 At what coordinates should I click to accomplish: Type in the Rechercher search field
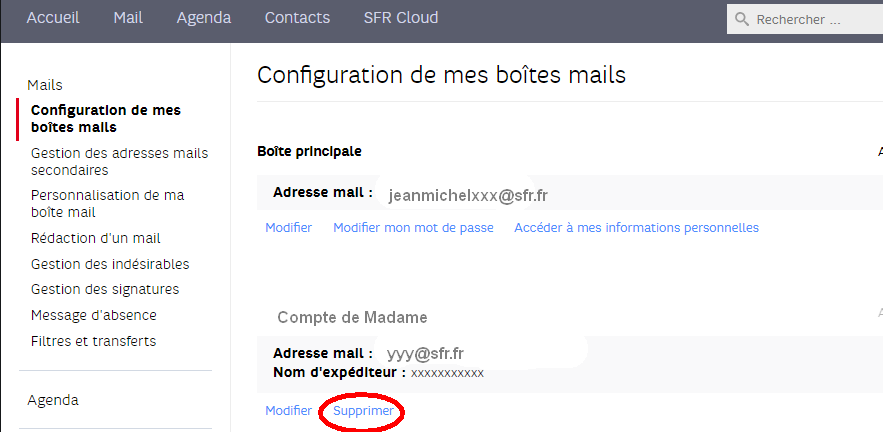810,19
